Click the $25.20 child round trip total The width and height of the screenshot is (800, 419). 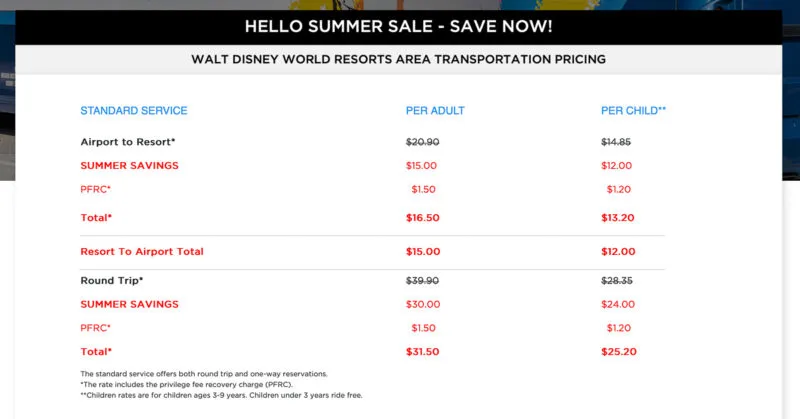pos(617,351)
